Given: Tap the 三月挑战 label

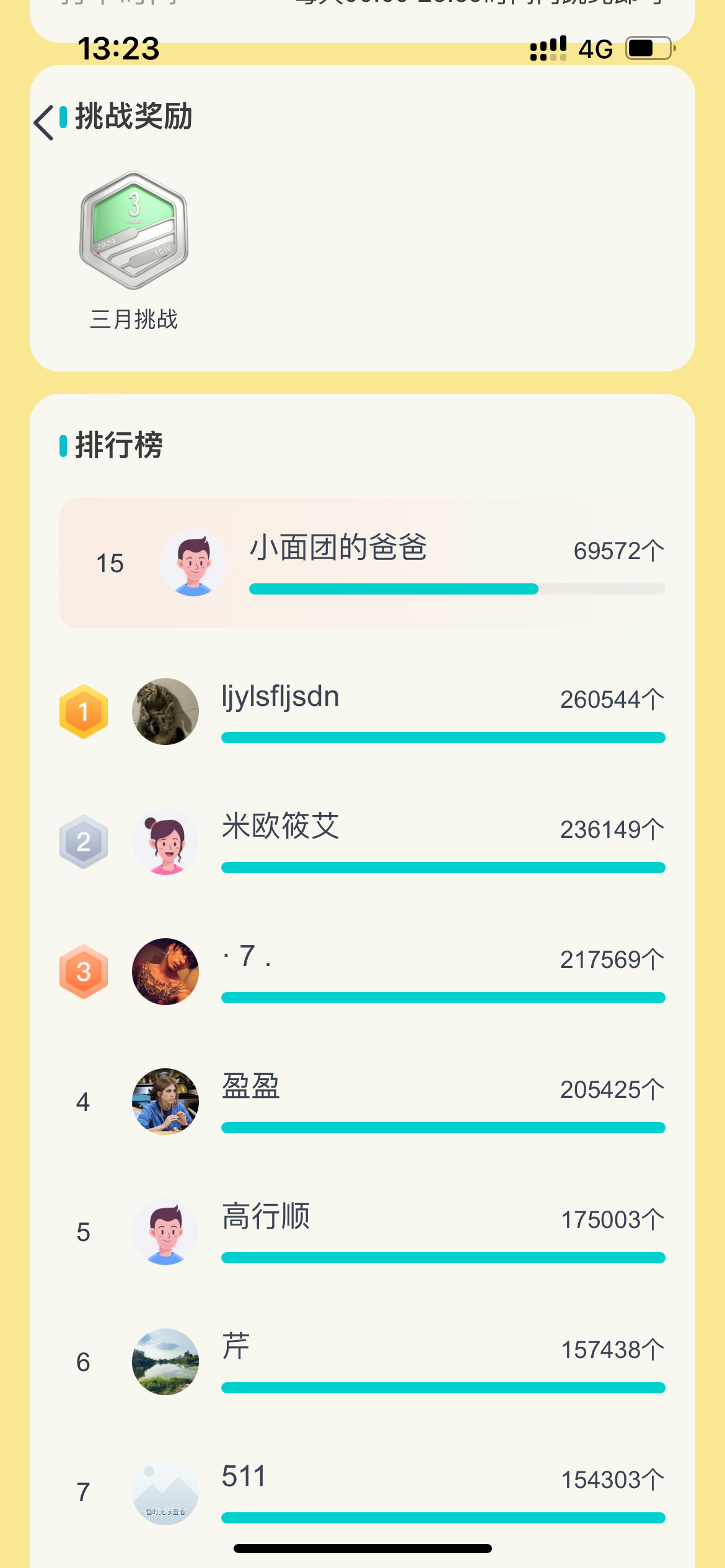Looking at the screenshot, I should coord(134,320).
